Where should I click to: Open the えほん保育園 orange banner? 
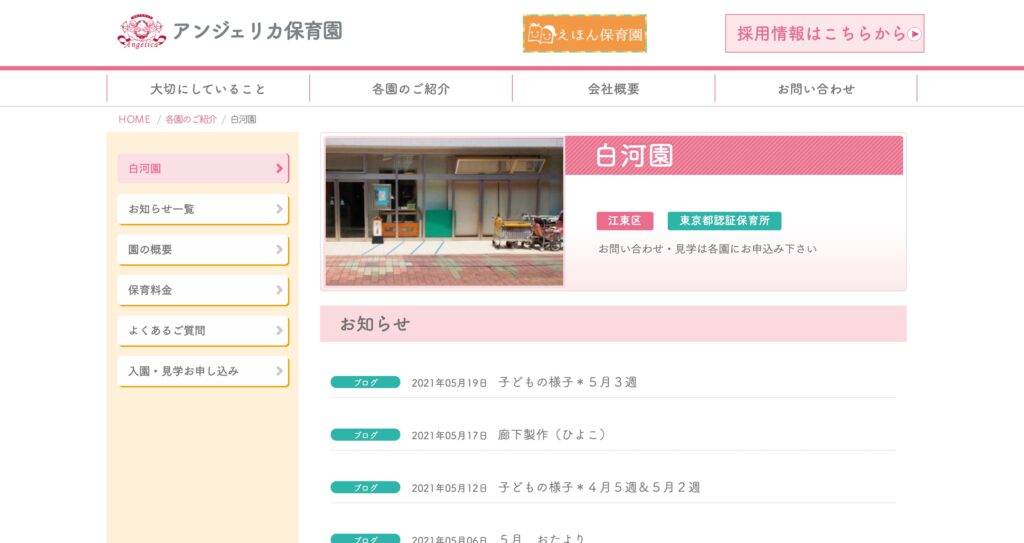point(584,34)
